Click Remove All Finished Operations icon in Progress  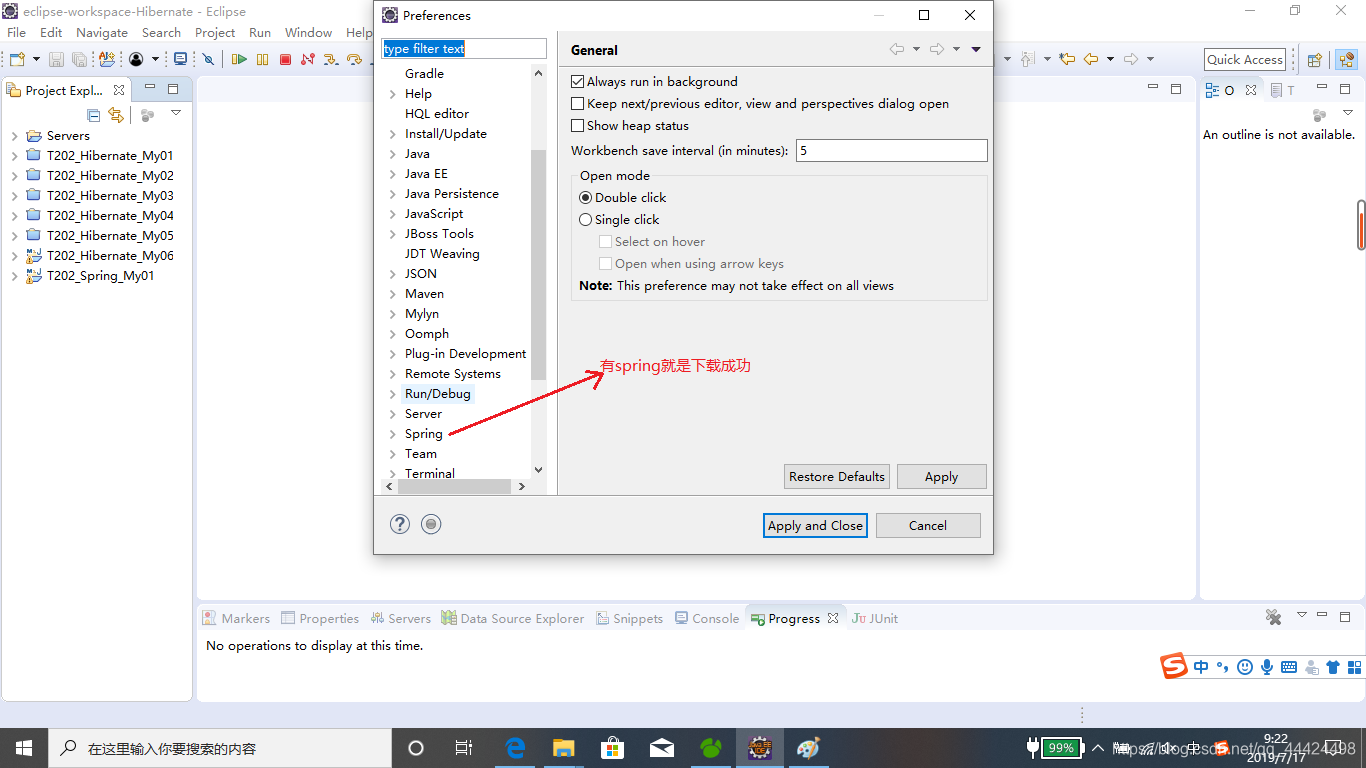1274,617
